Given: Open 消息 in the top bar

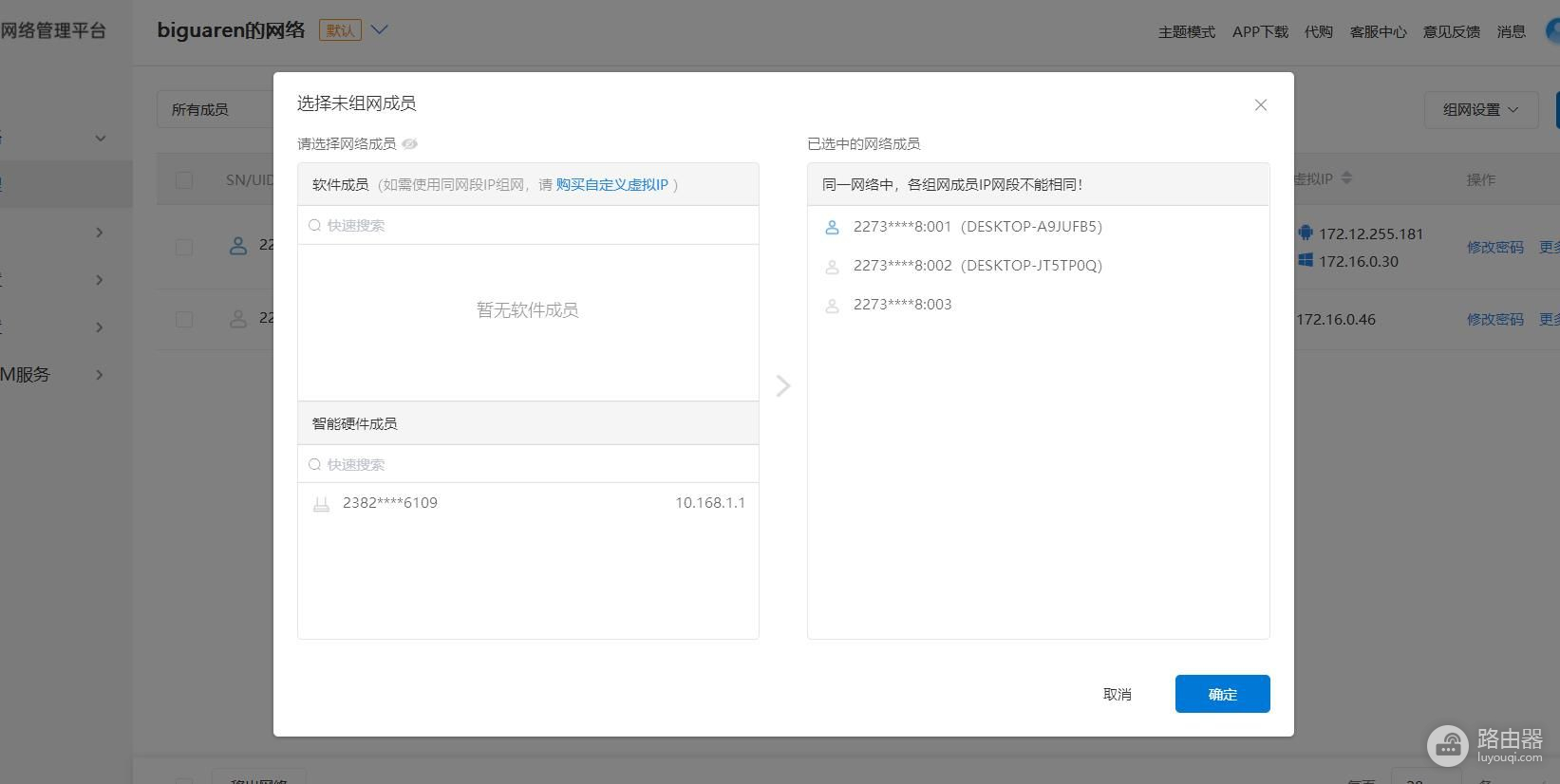Looking at the screenshot, I should pyautogui.click(x=1511, y=32).
